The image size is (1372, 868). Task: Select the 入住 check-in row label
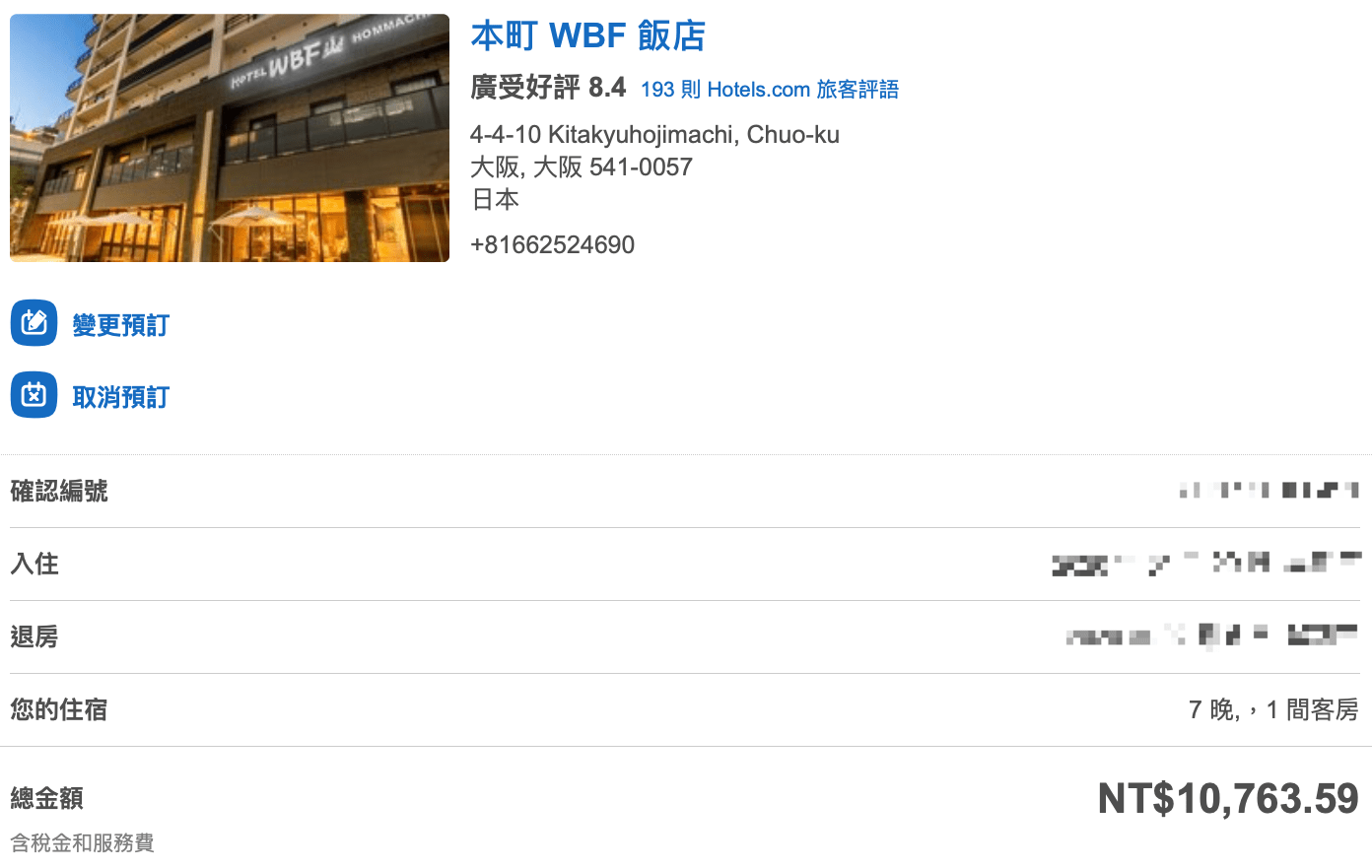click(x=34, y=564)
